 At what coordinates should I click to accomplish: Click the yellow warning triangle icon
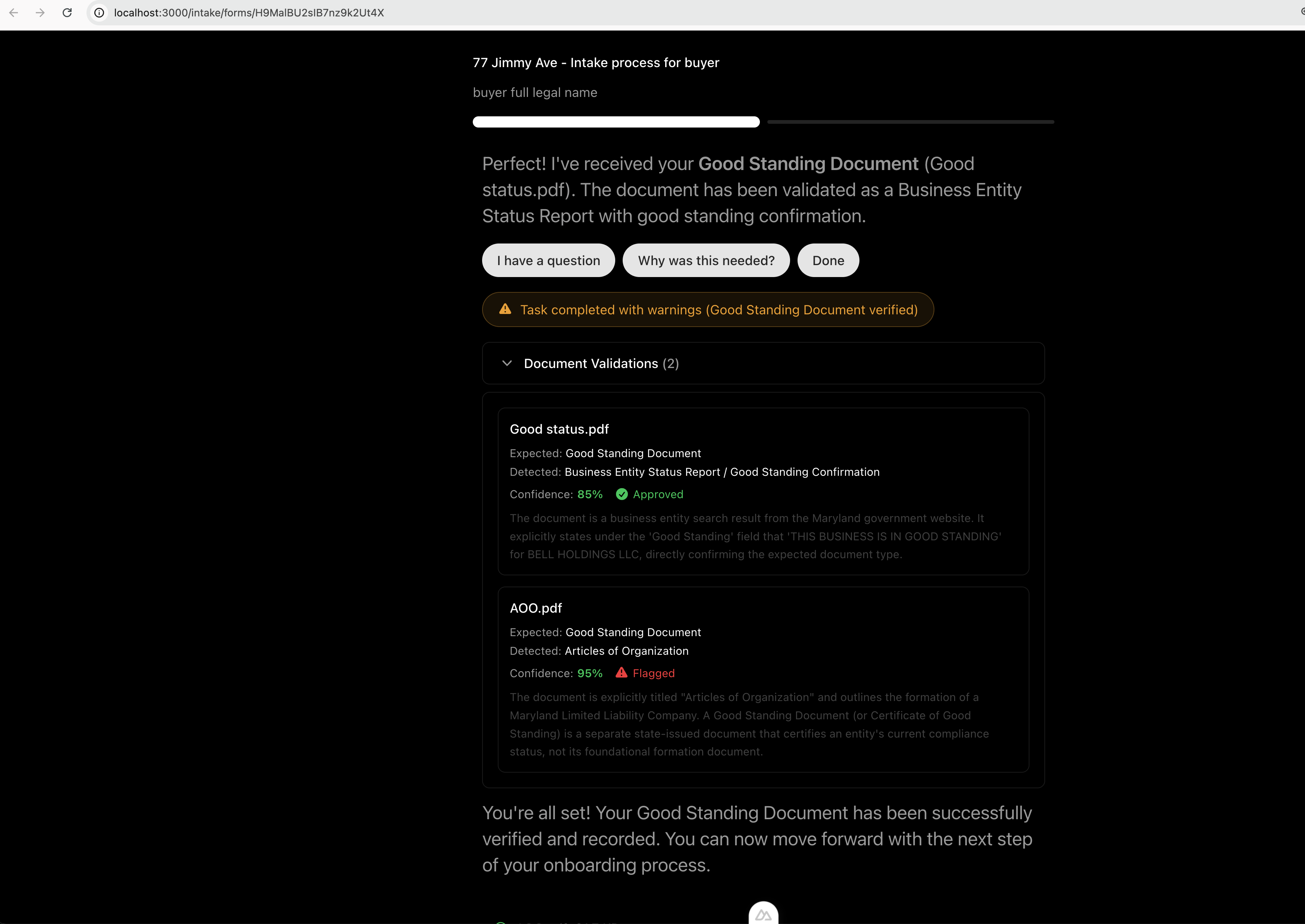(505, 309)
